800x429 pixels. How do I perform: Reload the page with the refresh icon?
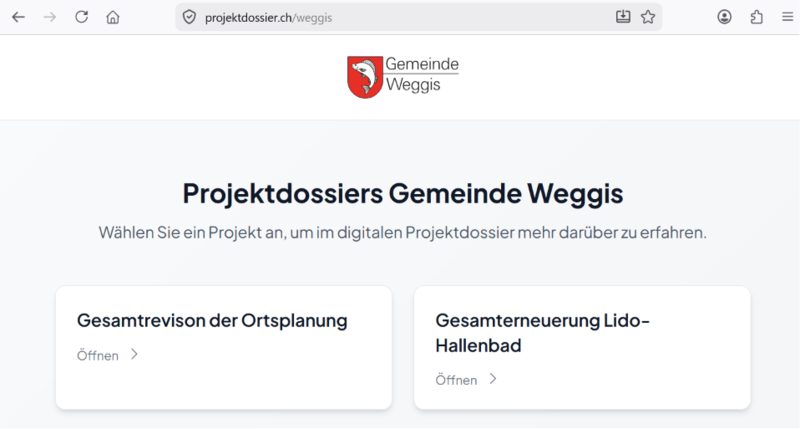[x=82, y=17]
